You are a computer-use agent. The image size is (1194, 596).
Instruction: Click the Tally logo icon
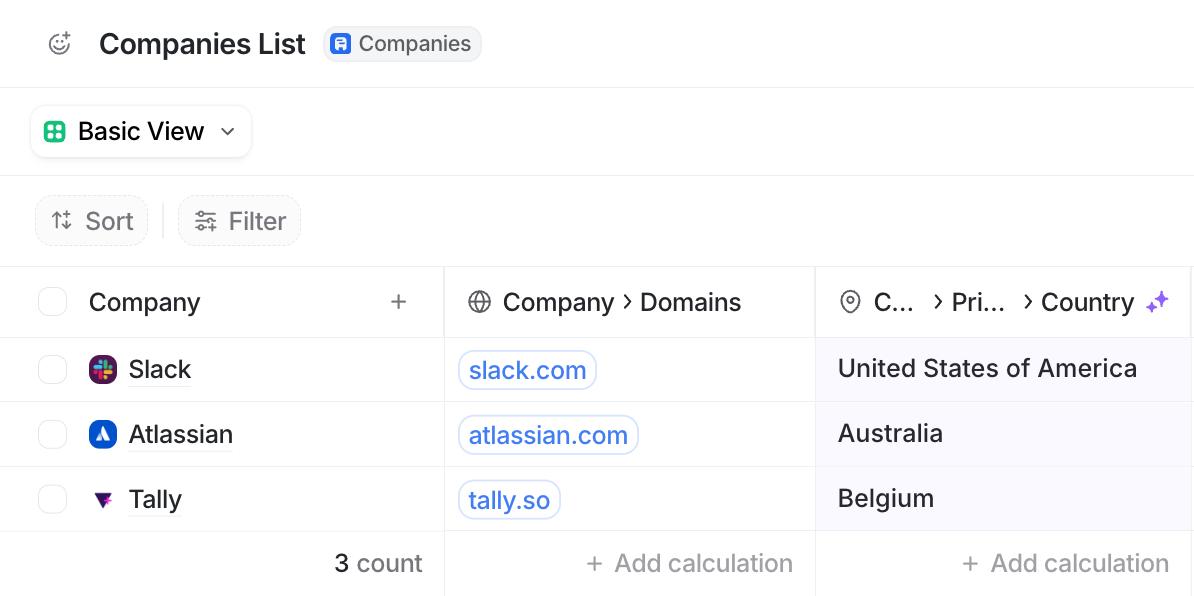click(103, 500)
